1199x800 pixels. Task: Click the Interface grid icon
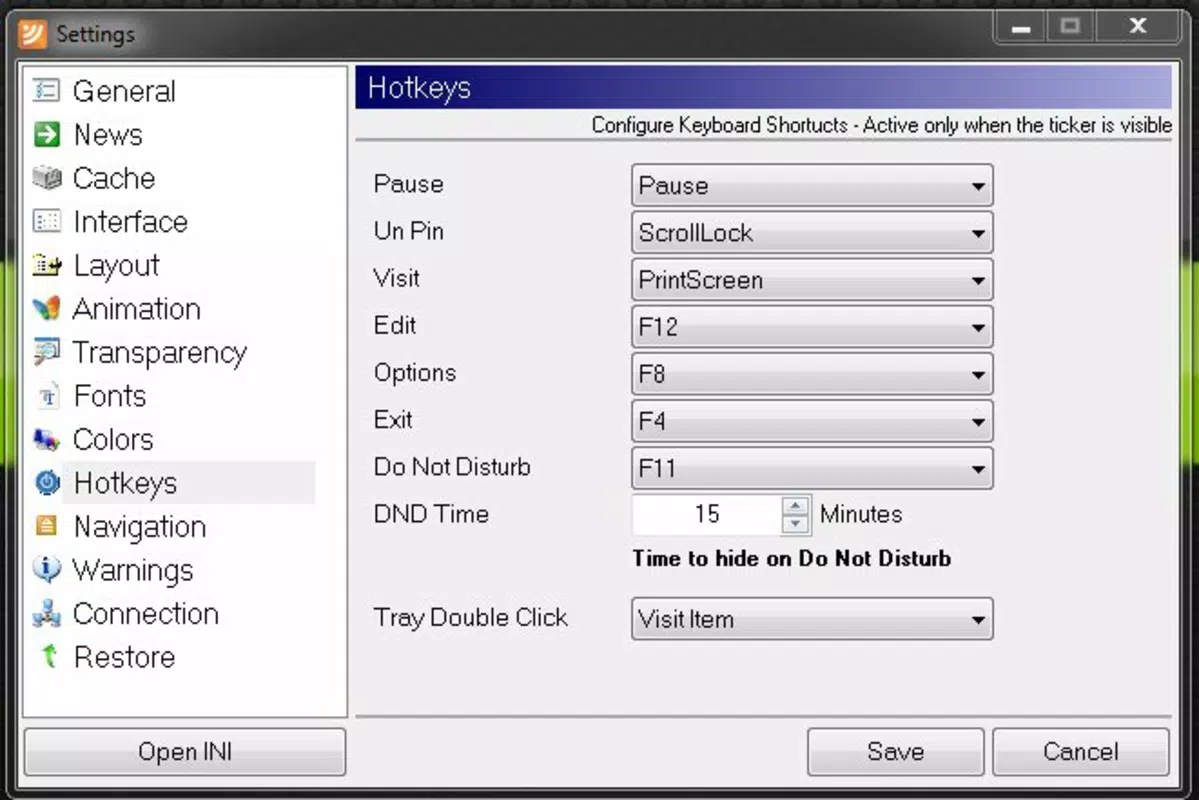coord(47,222)
